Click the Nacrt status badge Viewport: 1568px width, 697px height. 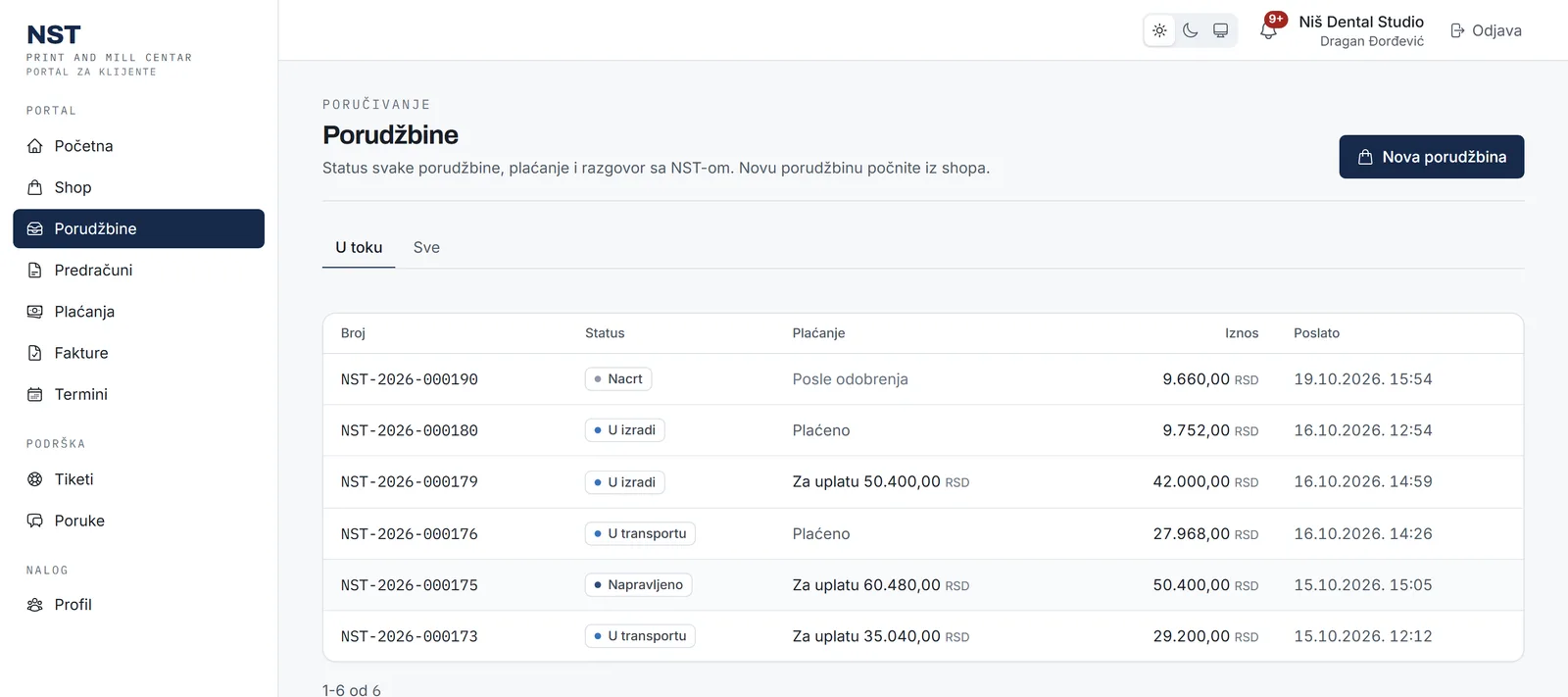click(x=618, y=379)
